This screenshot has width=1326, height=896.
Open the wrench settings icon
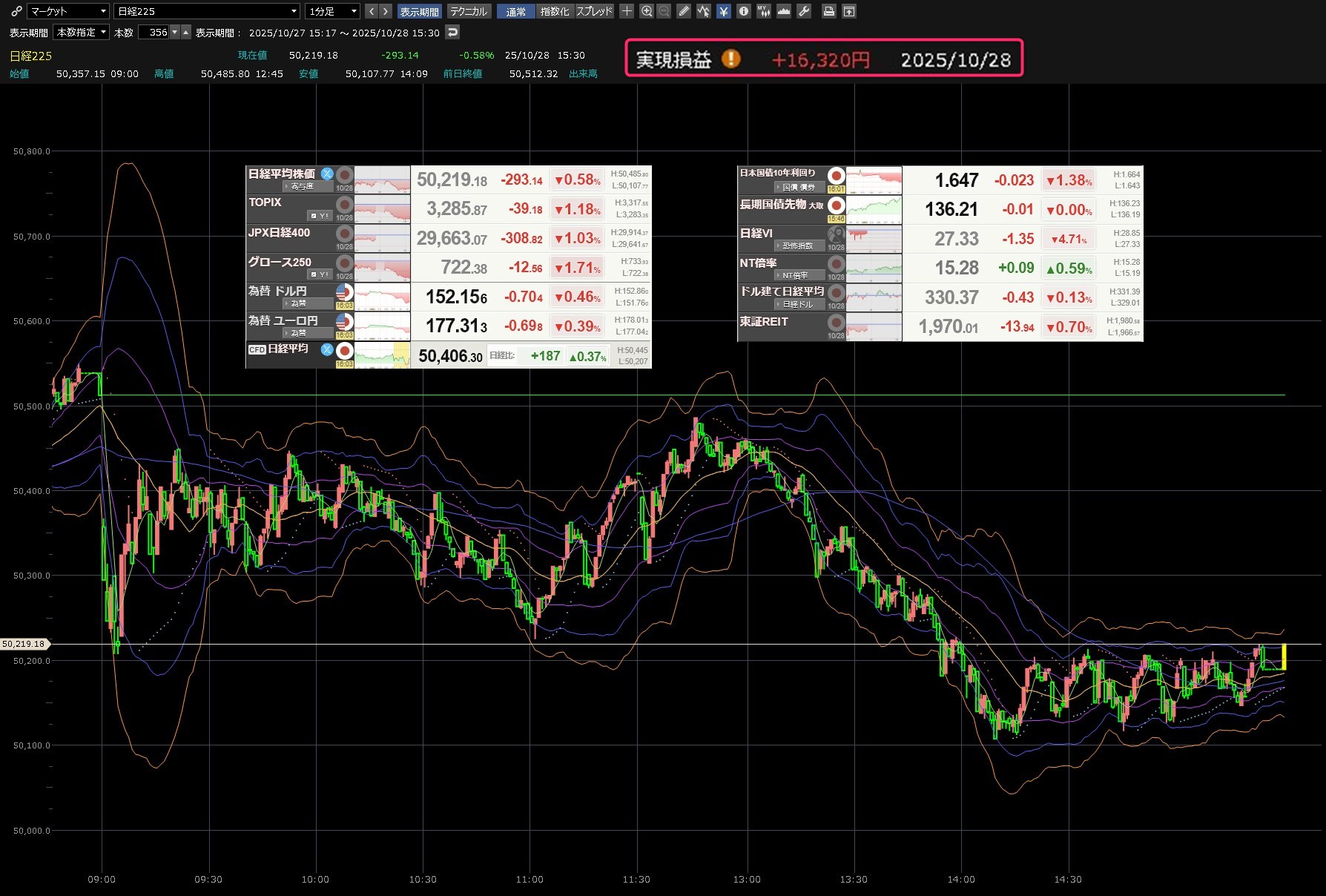pos(804,11)
